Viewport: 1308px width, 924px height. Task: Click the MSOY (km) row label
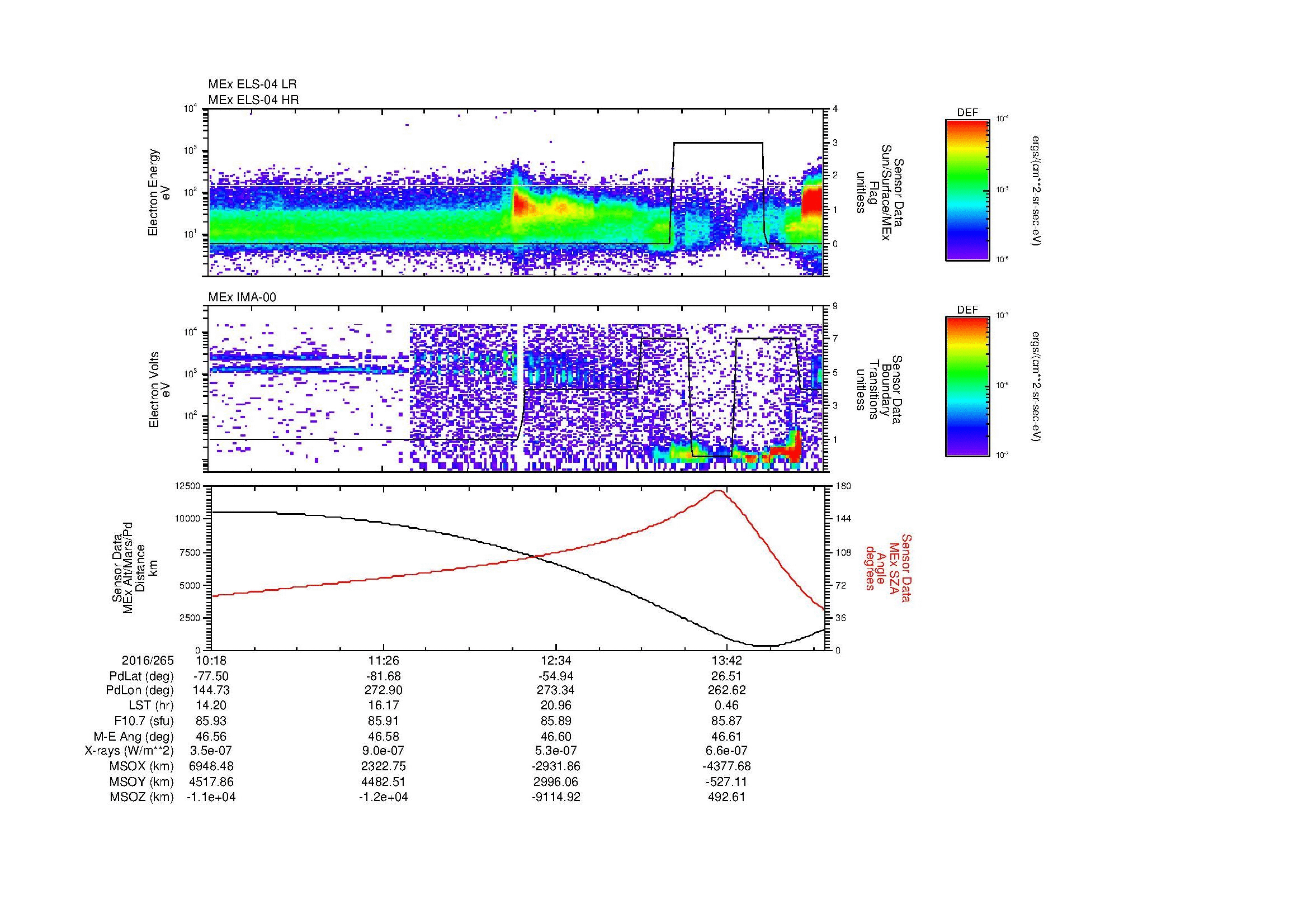[x=141, y=782]
